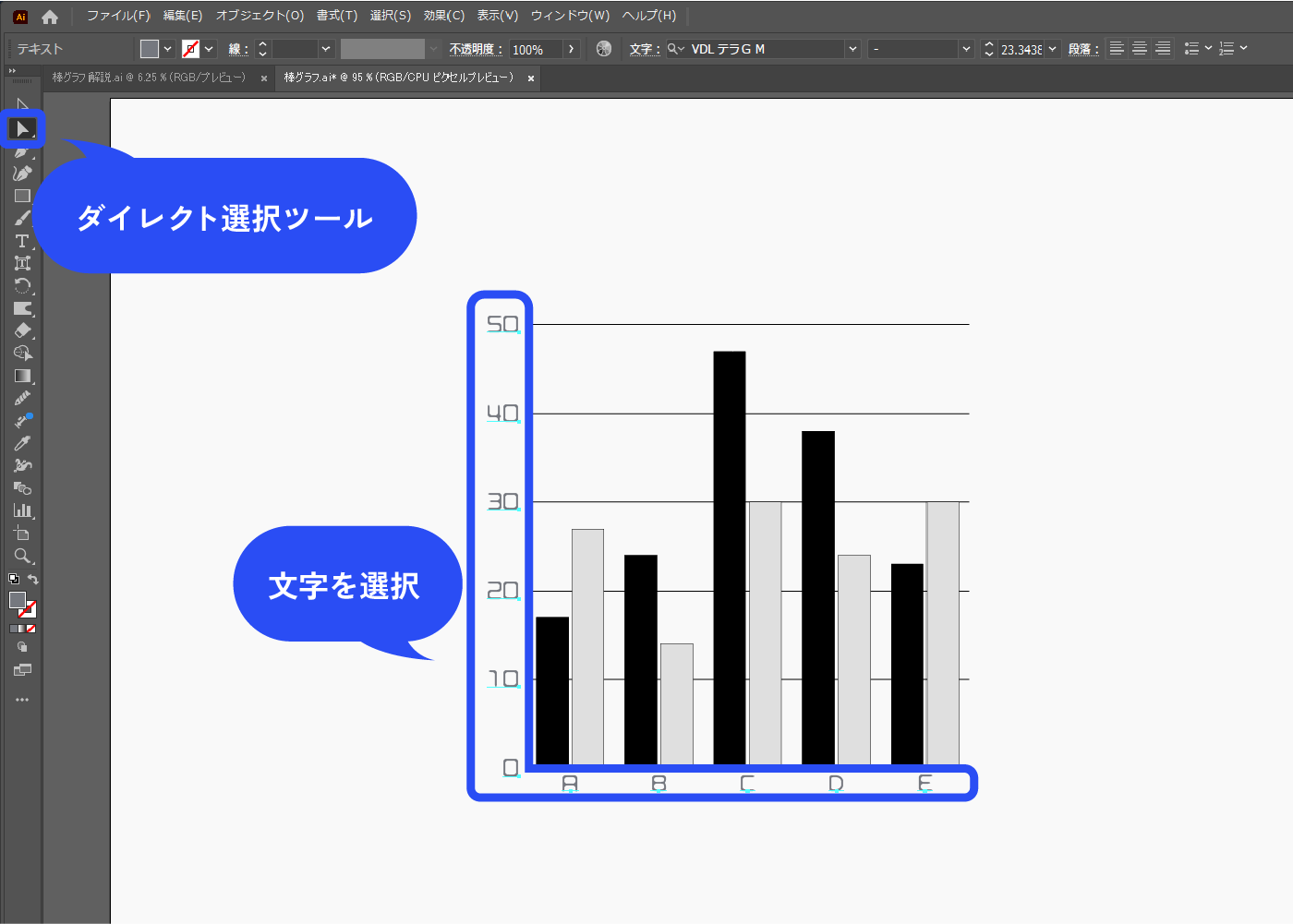The width and height of the screenshot is (1293, 924).
Task: Set paint to none
Action: [30, 629]
